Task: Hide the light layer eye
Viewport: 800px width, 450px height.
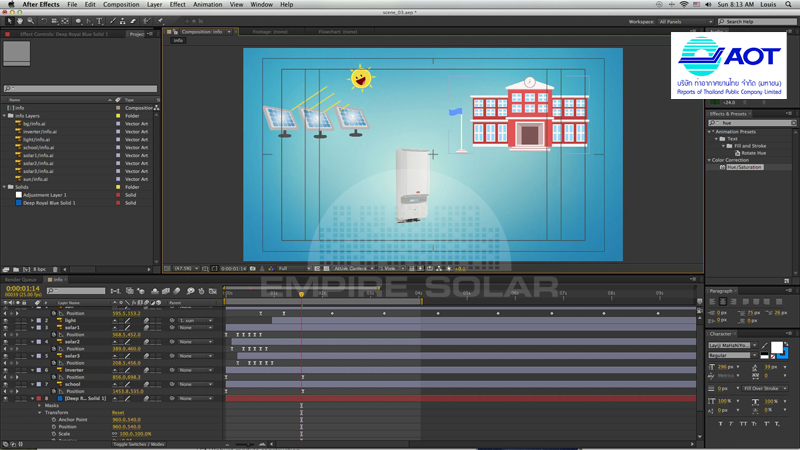Action: 6,320
